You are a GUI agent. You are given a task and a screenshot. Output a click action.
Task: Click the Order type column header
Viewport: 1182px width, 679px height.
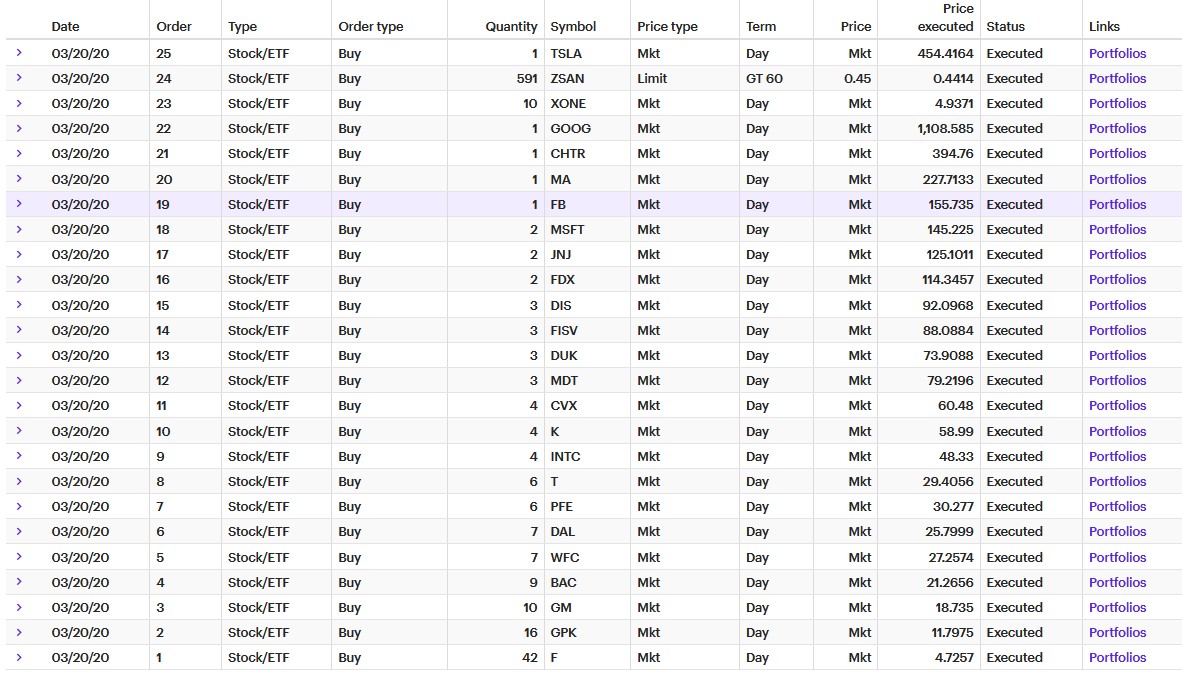point(370,27)
